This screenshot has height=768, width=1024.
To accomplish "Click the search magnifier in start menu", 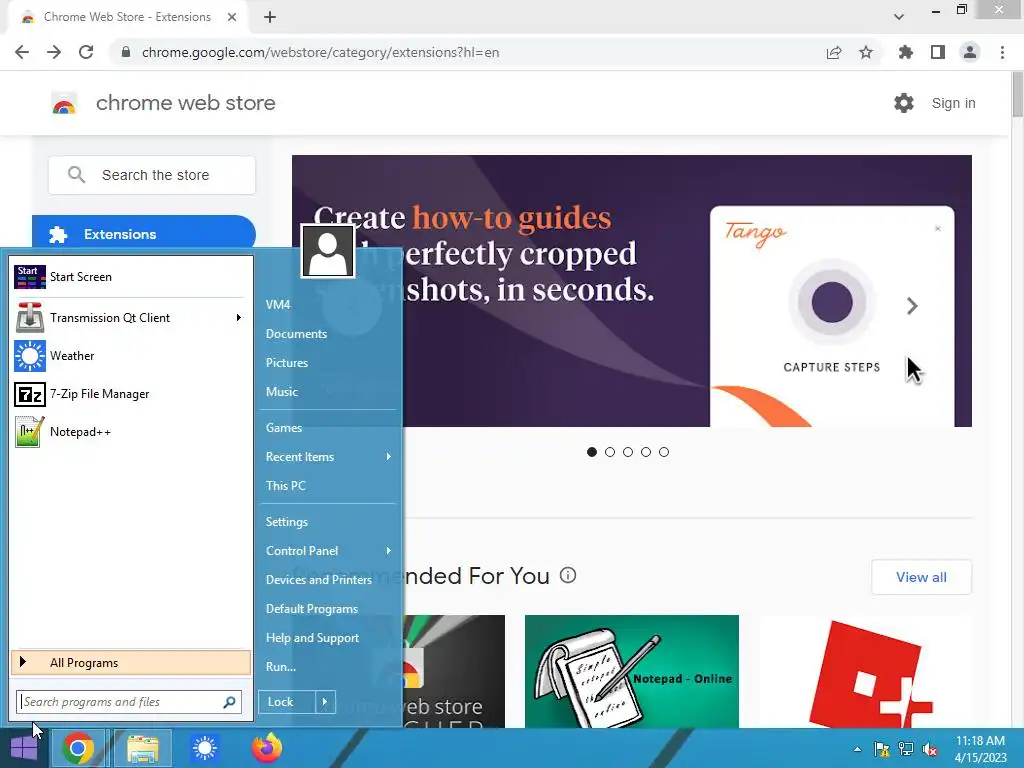I will click(229, 702).
